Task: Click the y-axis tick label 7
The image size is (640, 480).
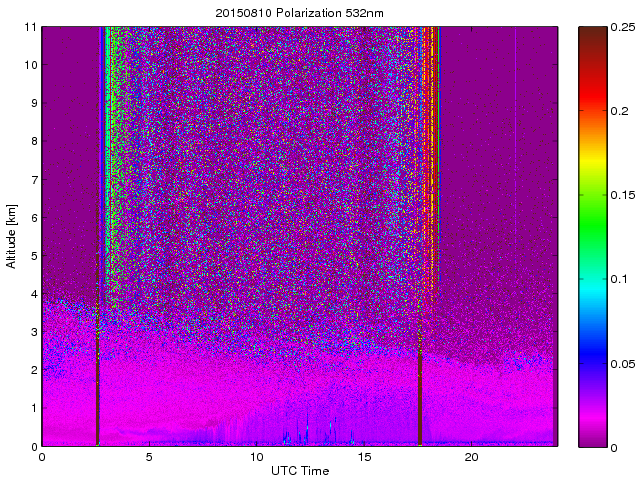Action: (32, 180)
